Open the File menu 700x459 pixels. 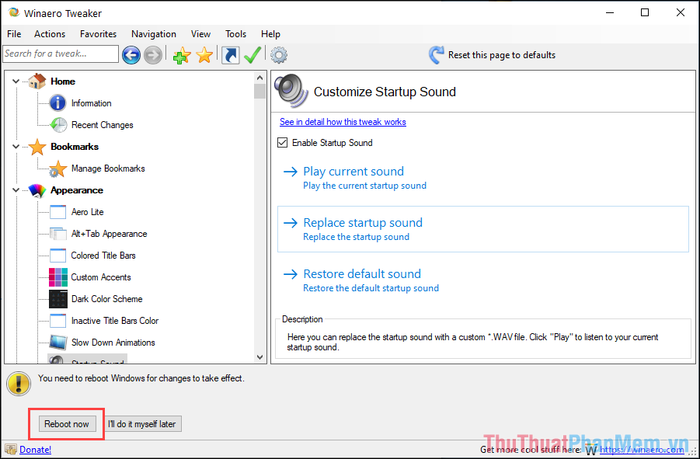coord(14,34)
